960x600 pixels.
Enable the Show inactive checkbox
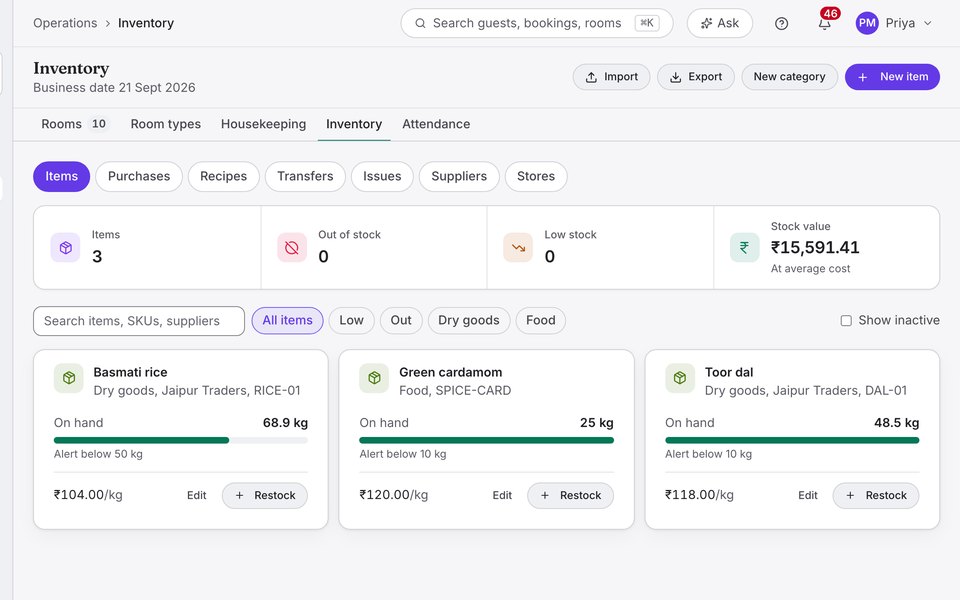pos(846,321)
